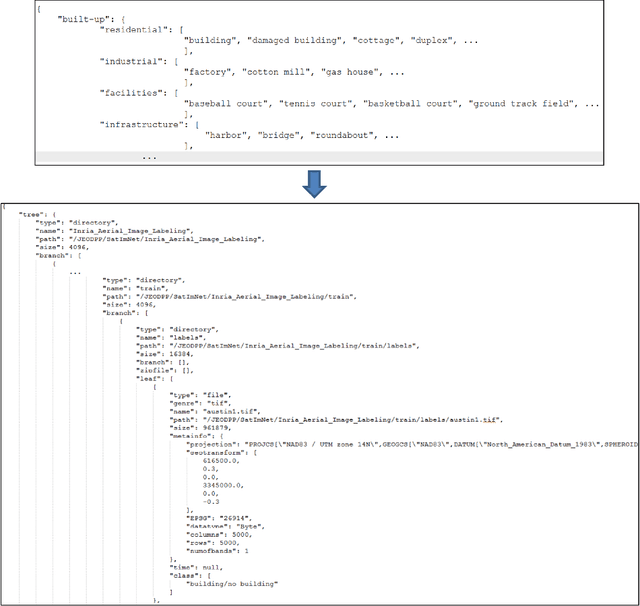Click the highlighted ellipsis line in top panel
This screenshot has width=640, height=606.
[x=148, y=157]
